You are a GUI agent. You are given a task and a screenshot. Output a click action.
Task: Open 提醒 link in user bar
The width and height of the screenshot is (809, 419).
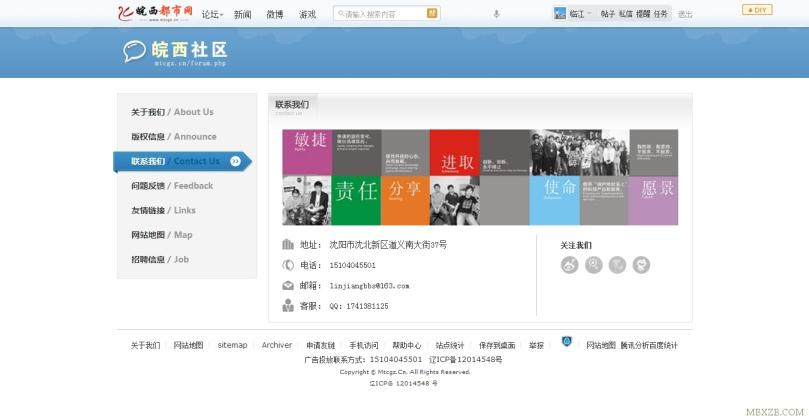[x=643, y=14]
